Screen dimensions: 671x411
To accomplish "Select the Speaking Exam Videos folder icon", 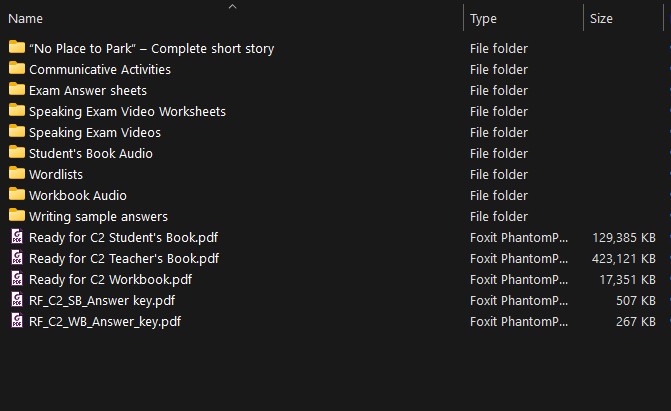I will 17,132.
